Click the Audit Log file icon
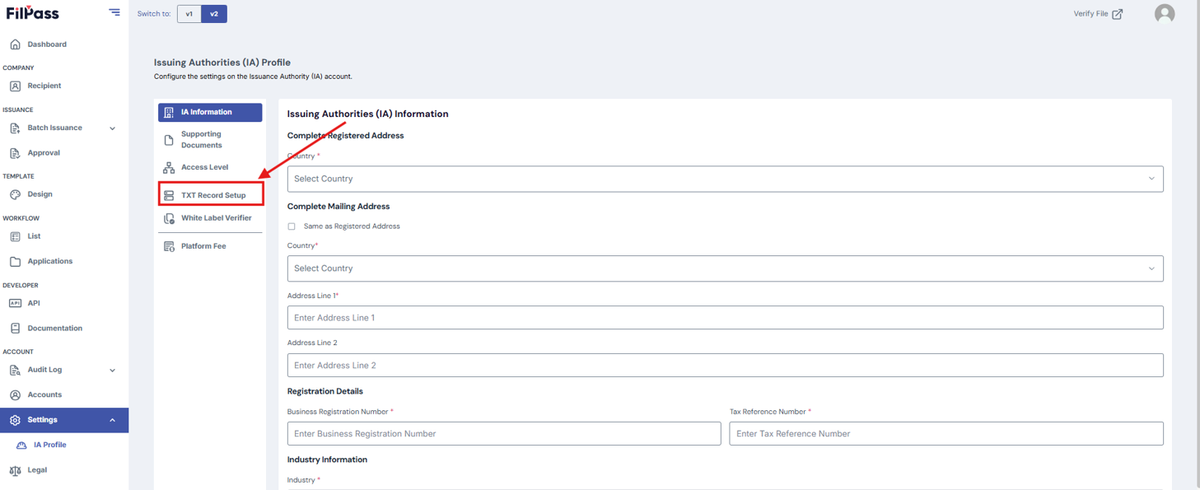 [15, 370]
